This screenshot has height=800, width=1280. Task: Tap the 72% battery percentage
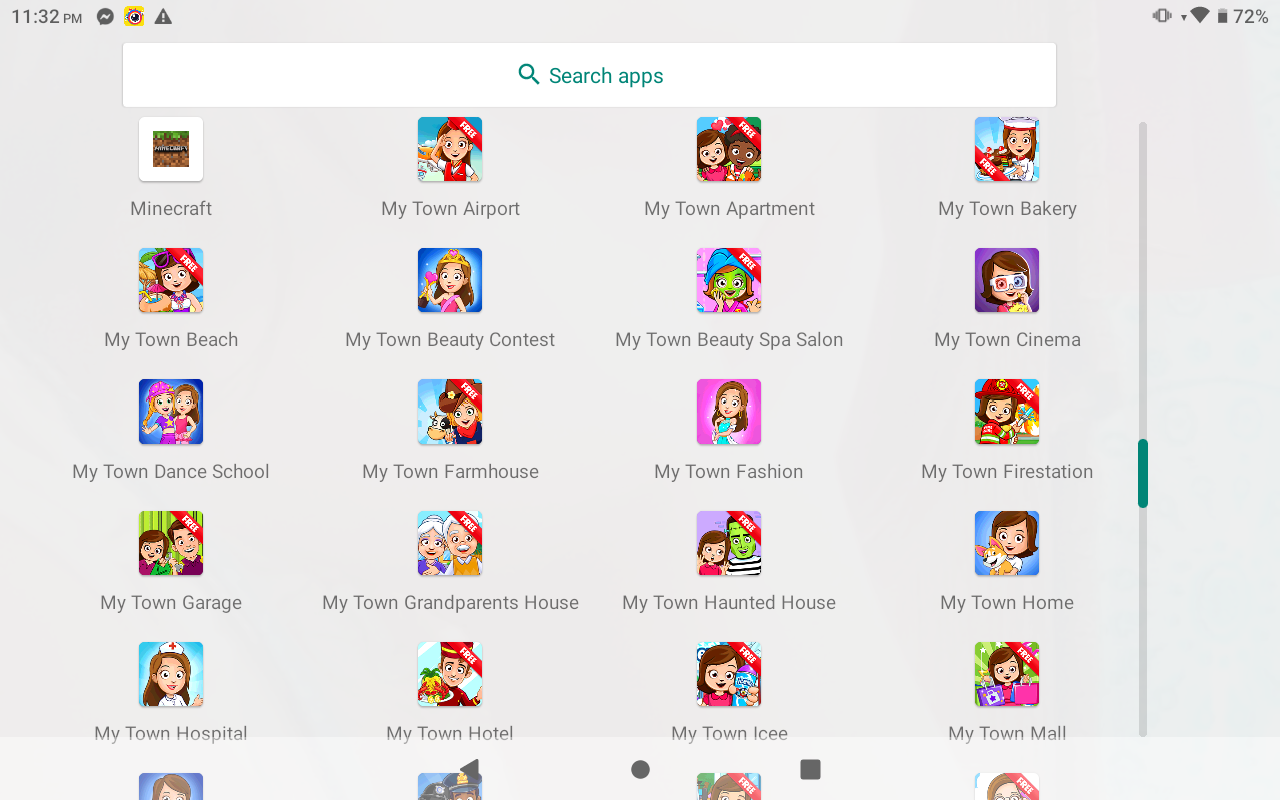pos(1251,16)
